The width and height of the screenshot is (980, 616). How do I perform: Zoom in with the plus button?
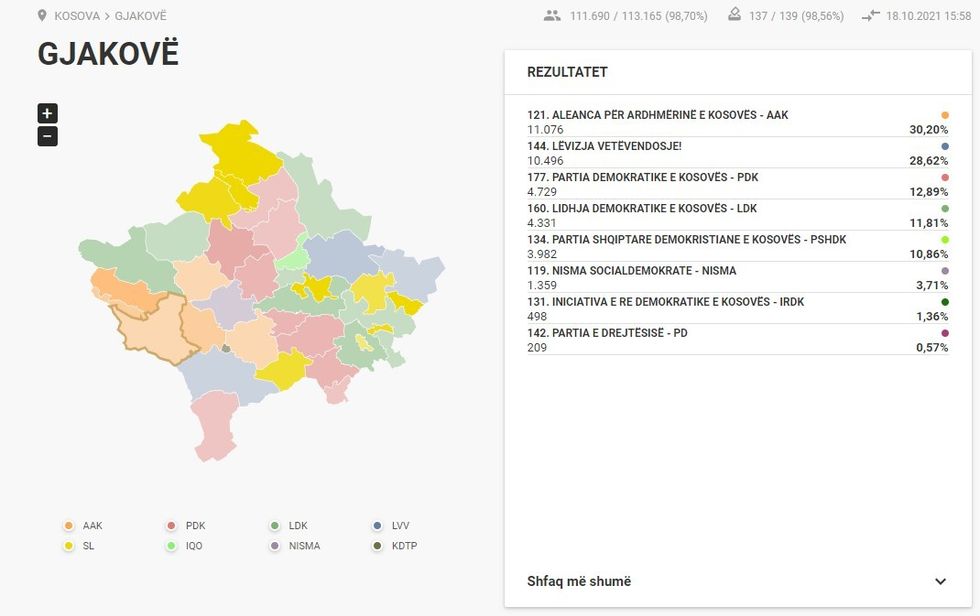[x=46, y=112]
